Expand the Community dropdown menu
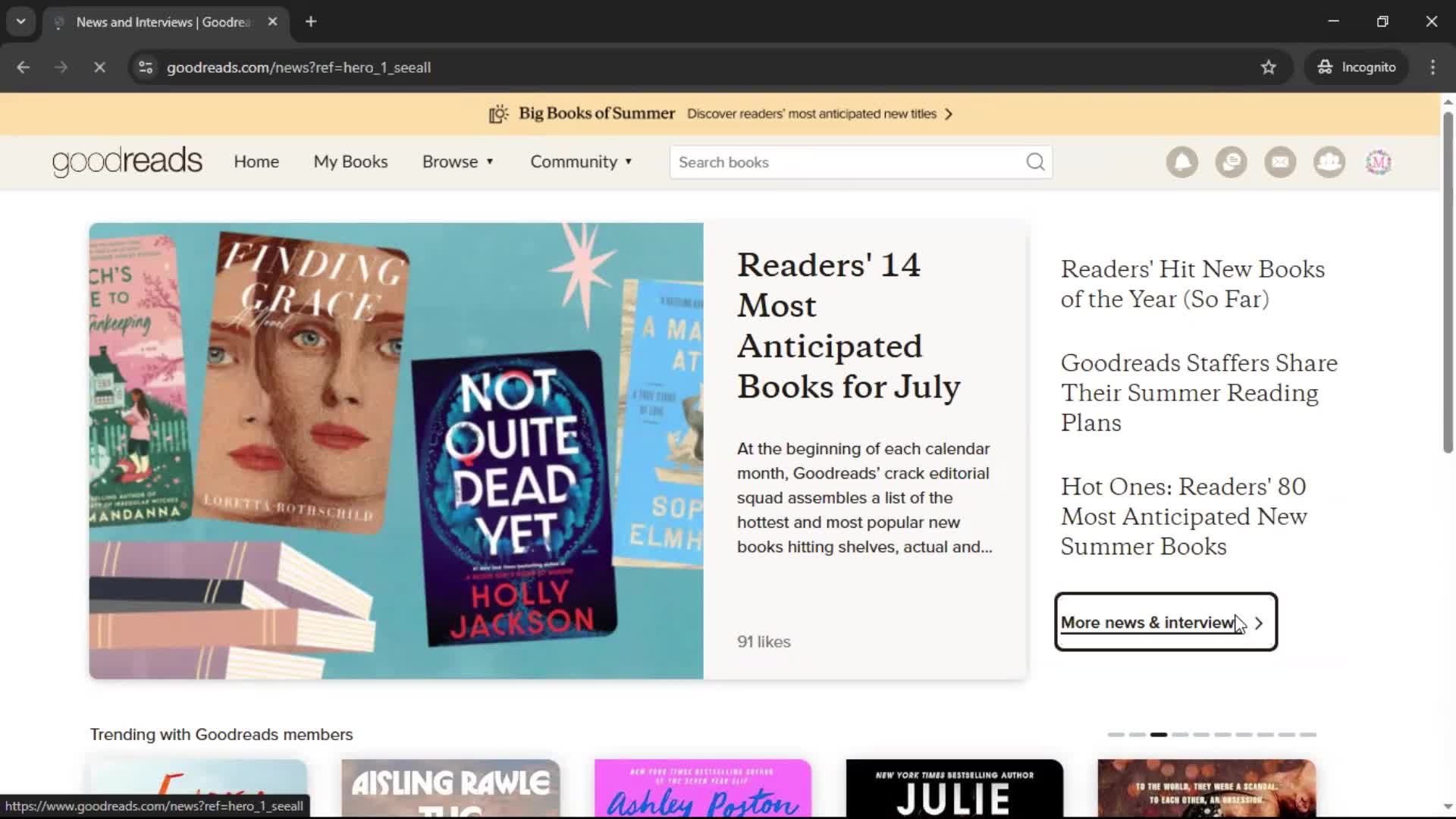The width and height of the screenshot is (1456, 819). click(581, 162)
